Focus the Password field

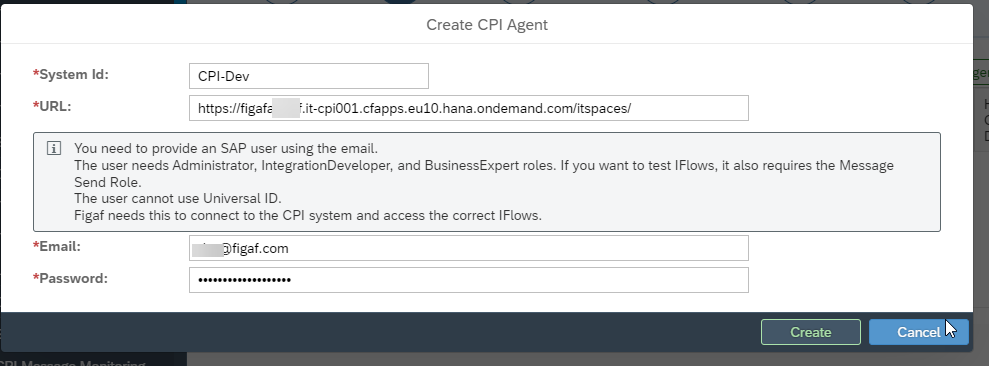point(469,280)
